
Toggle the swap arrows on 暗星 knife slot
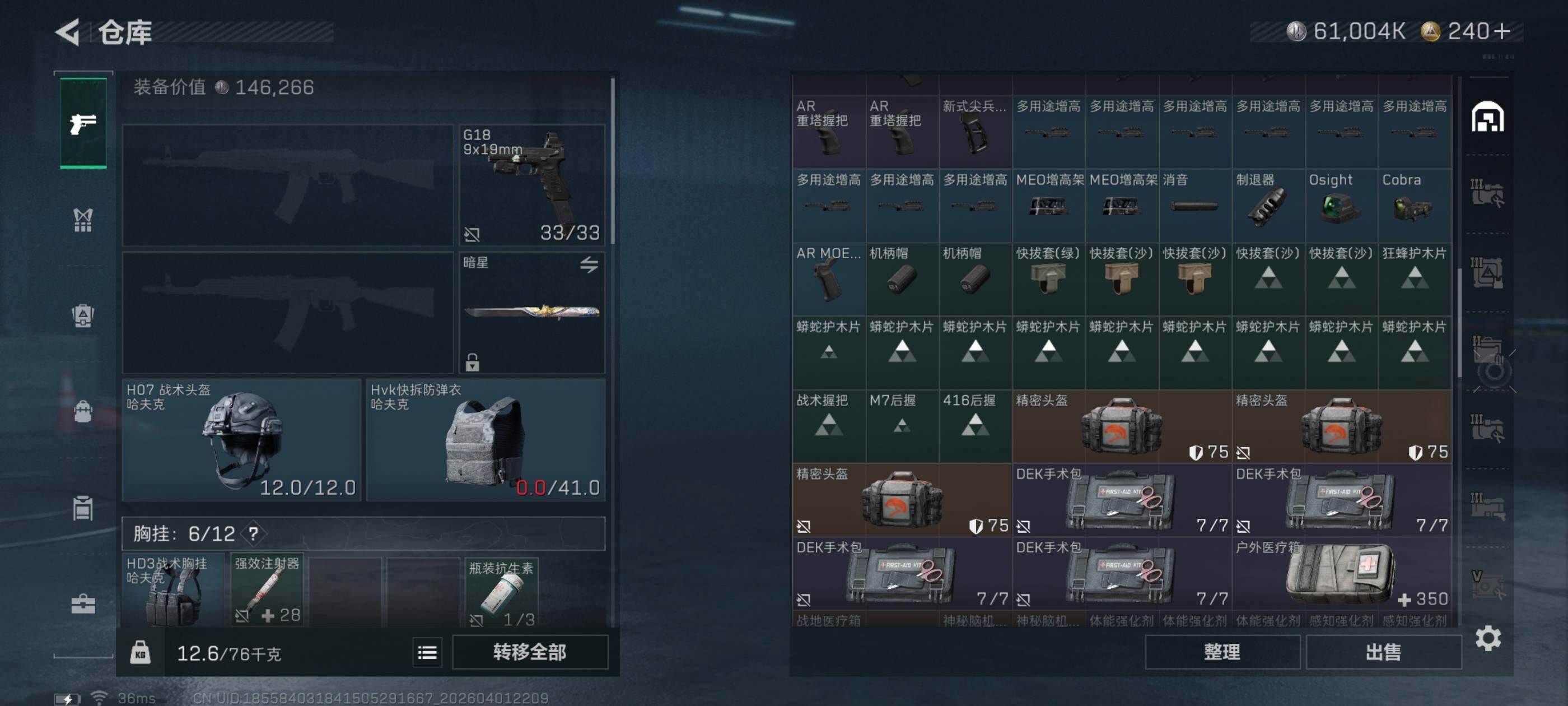coord(589,264)
